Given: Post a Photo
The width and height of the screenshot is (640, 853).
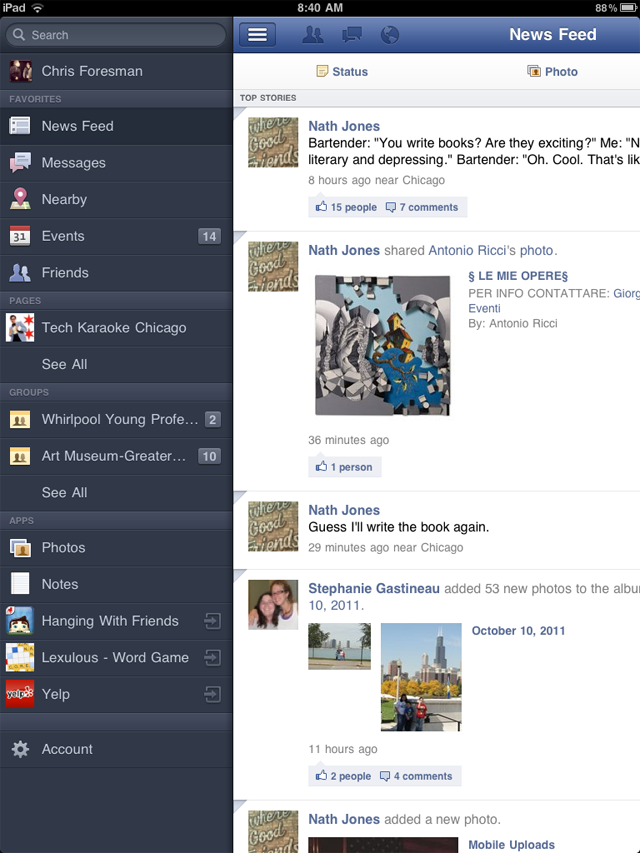Looking at the screenshot, I should coord(552,71).
